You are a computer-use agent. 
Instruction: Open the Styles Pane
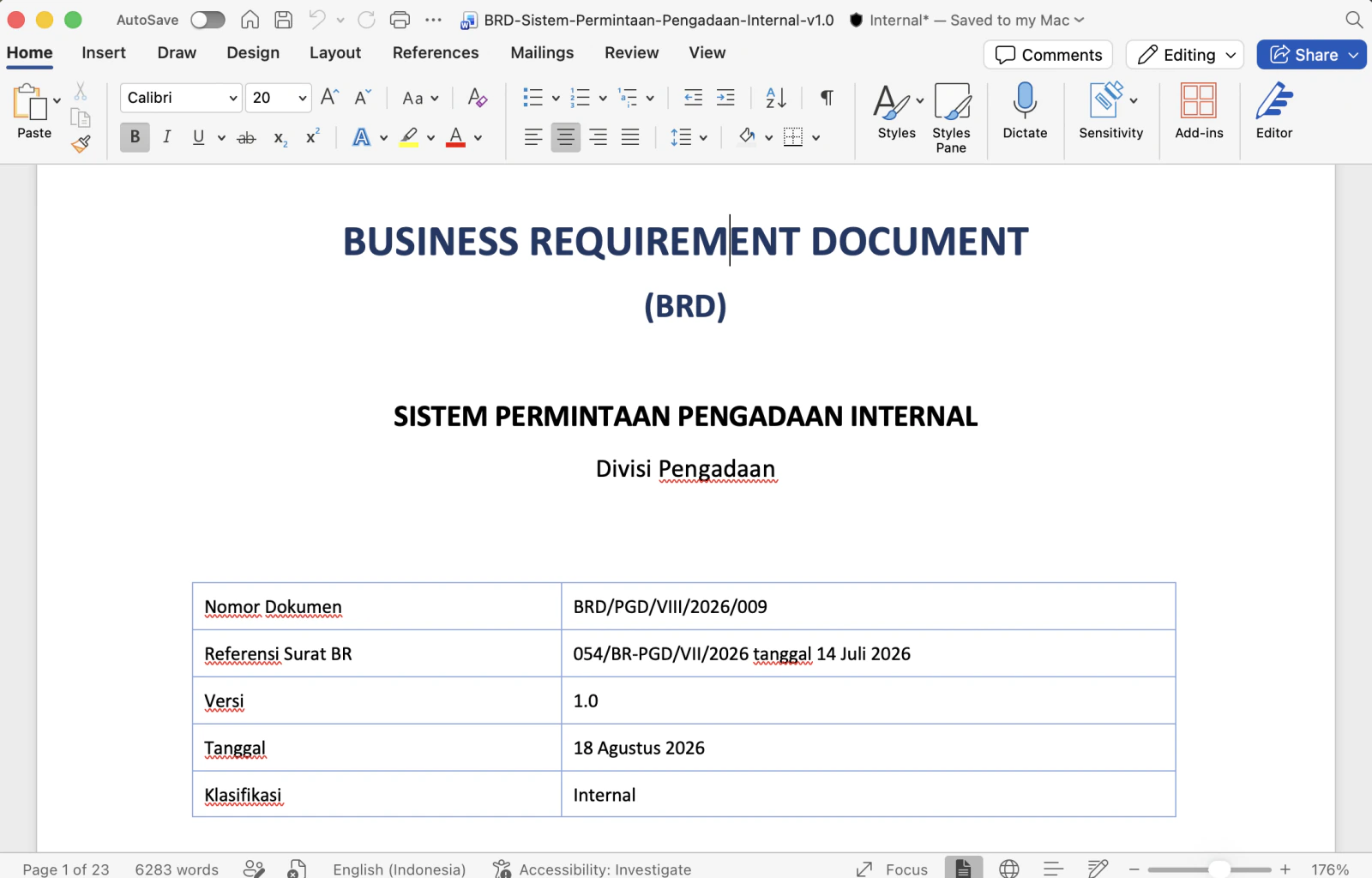[951, 118]
